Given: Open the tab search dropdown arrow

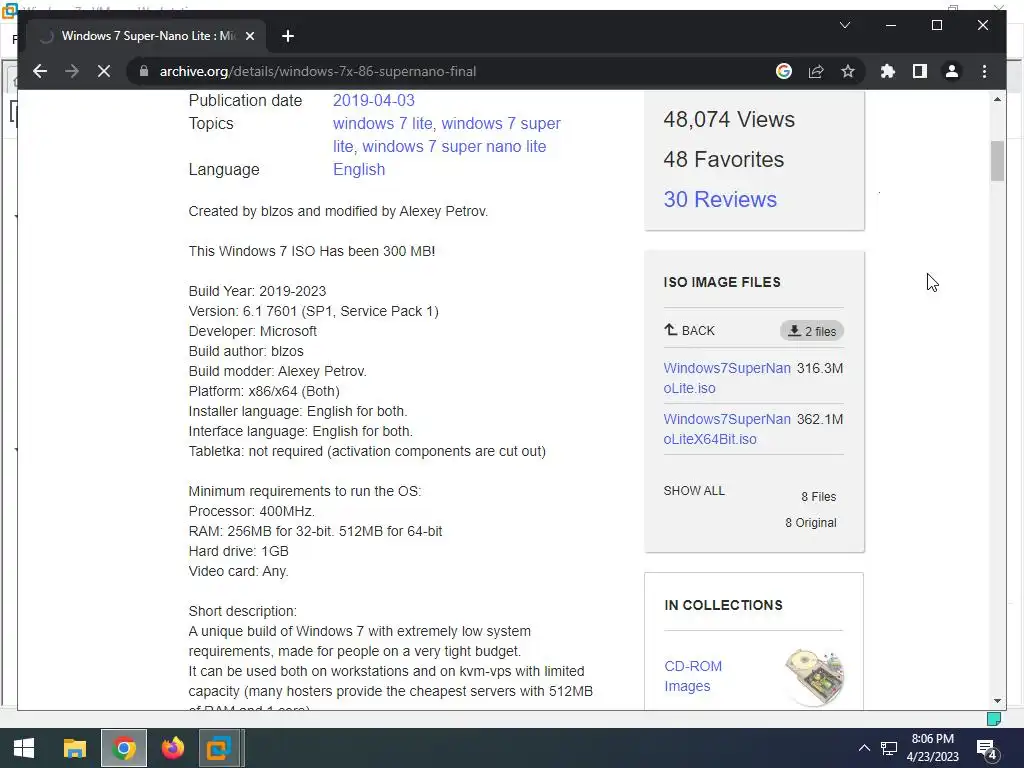Looking at the screenshot, I should pos(844,25).
